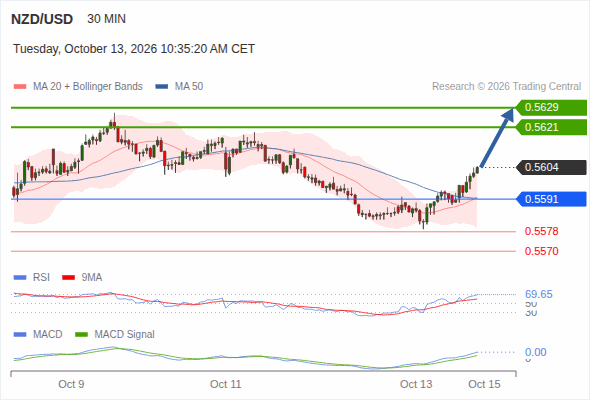
Task: Select the 30 MIN timeframe label
Action: point(106,19)
